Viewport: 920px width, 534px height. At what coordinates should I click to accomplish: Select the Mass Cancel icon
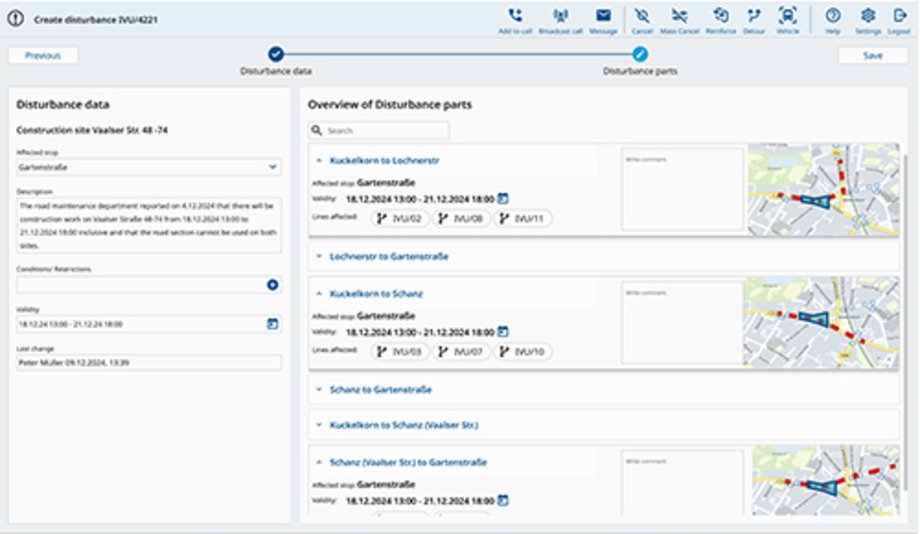point(679,16)
